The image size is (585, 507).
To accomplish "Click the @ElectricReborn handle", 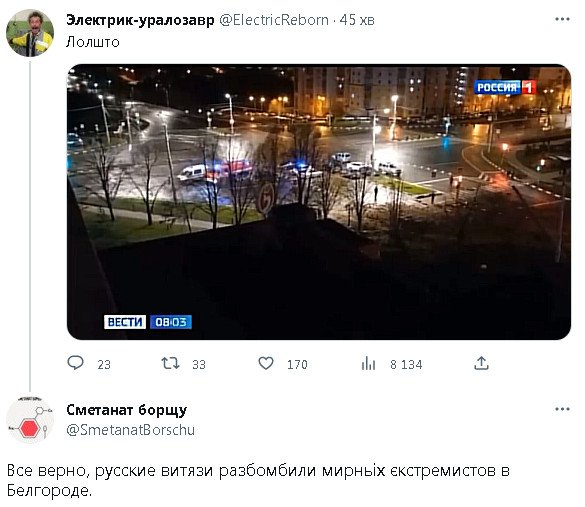I will [274, 20].
